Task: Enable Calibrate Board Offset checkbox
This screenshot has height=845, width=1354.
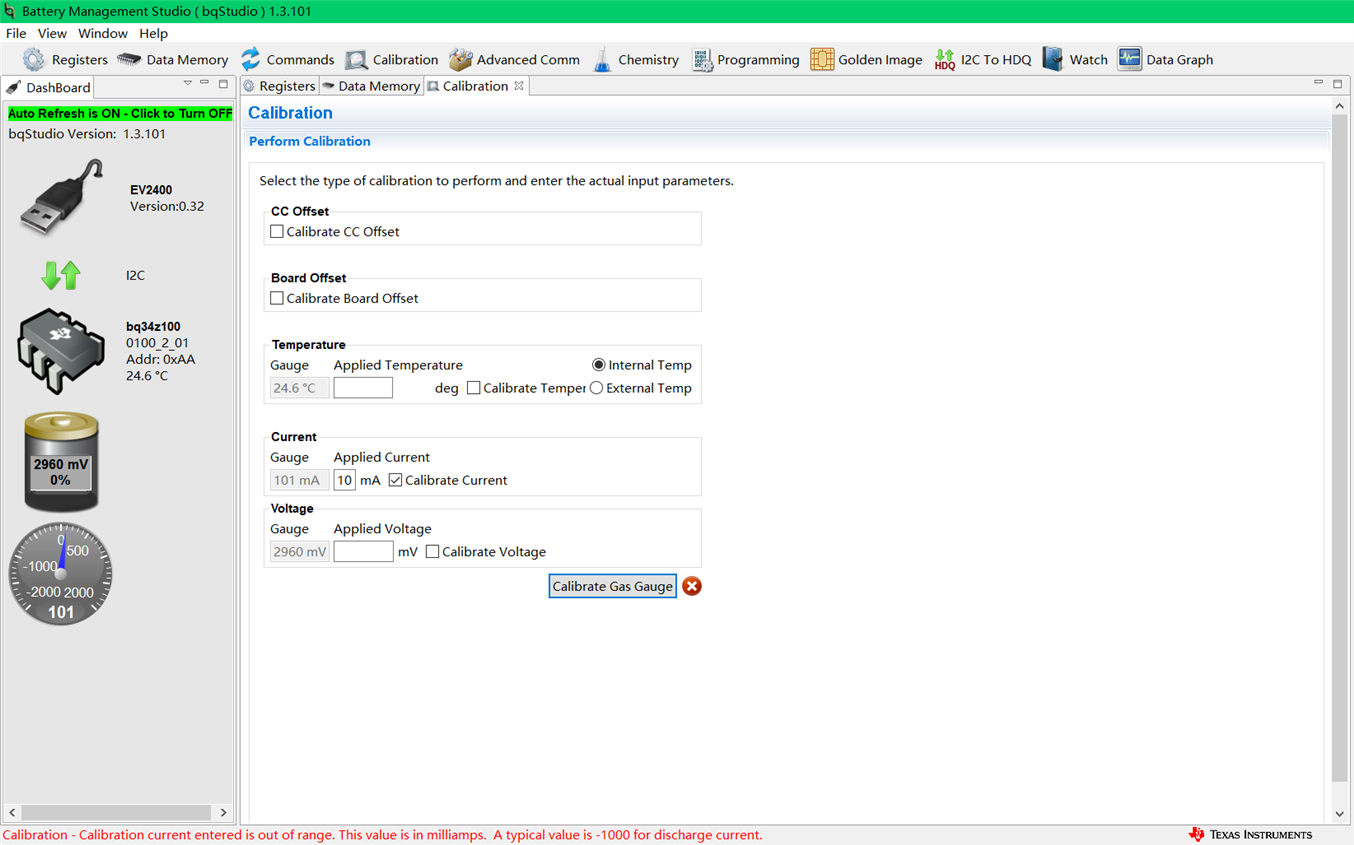Action: 277,298
